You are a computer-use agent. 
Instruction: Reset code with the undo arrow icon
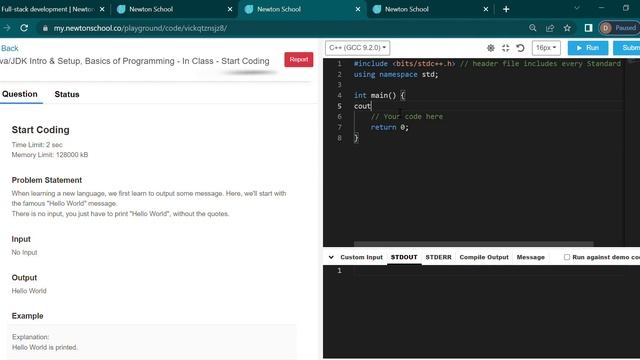[520, 48]
